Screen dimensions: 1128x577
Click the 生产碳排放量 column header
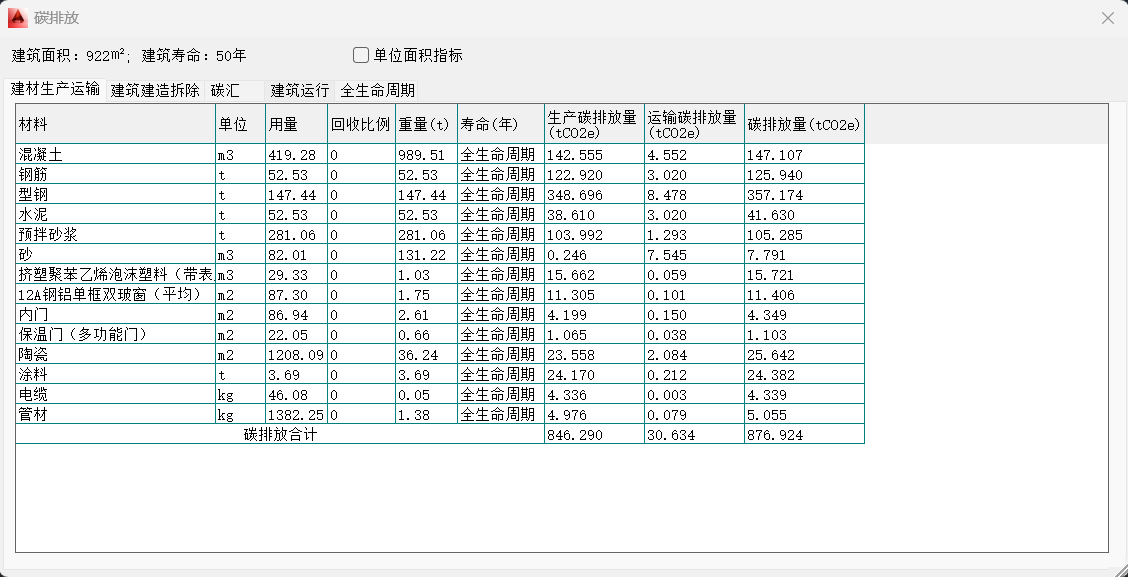tap(593, 125)
